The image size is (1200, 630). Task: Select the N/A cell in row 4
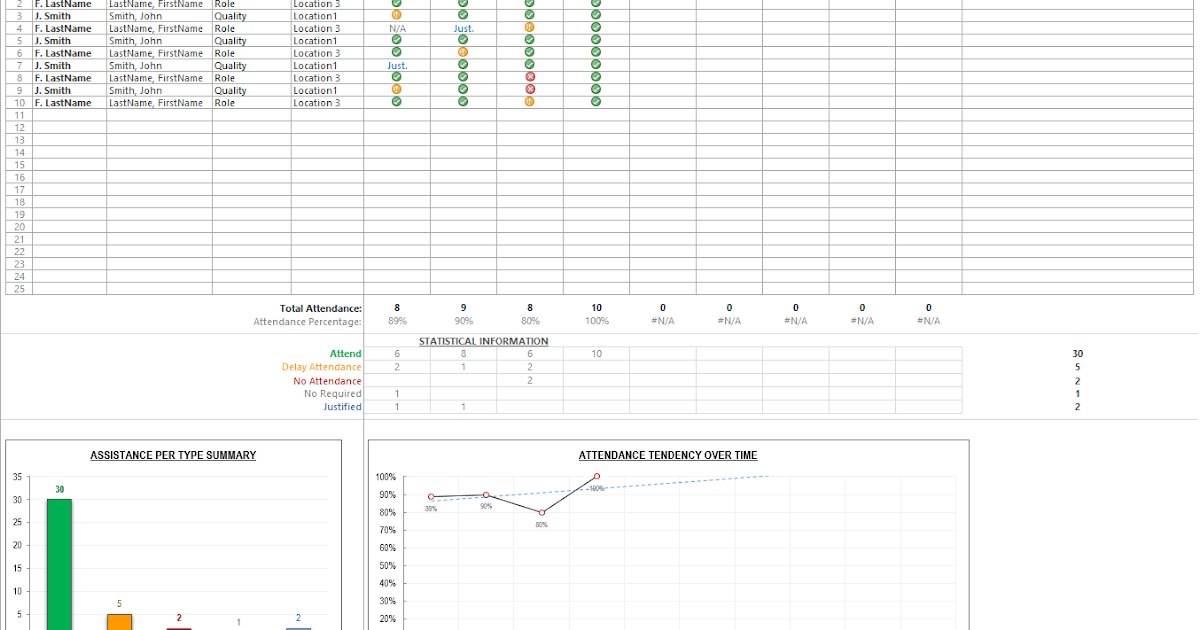[x=397, y=28]
